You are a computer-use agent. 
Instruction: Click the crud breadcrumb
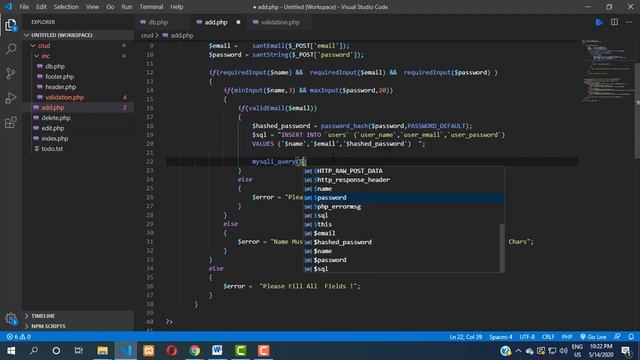click(x=147, y=36)
